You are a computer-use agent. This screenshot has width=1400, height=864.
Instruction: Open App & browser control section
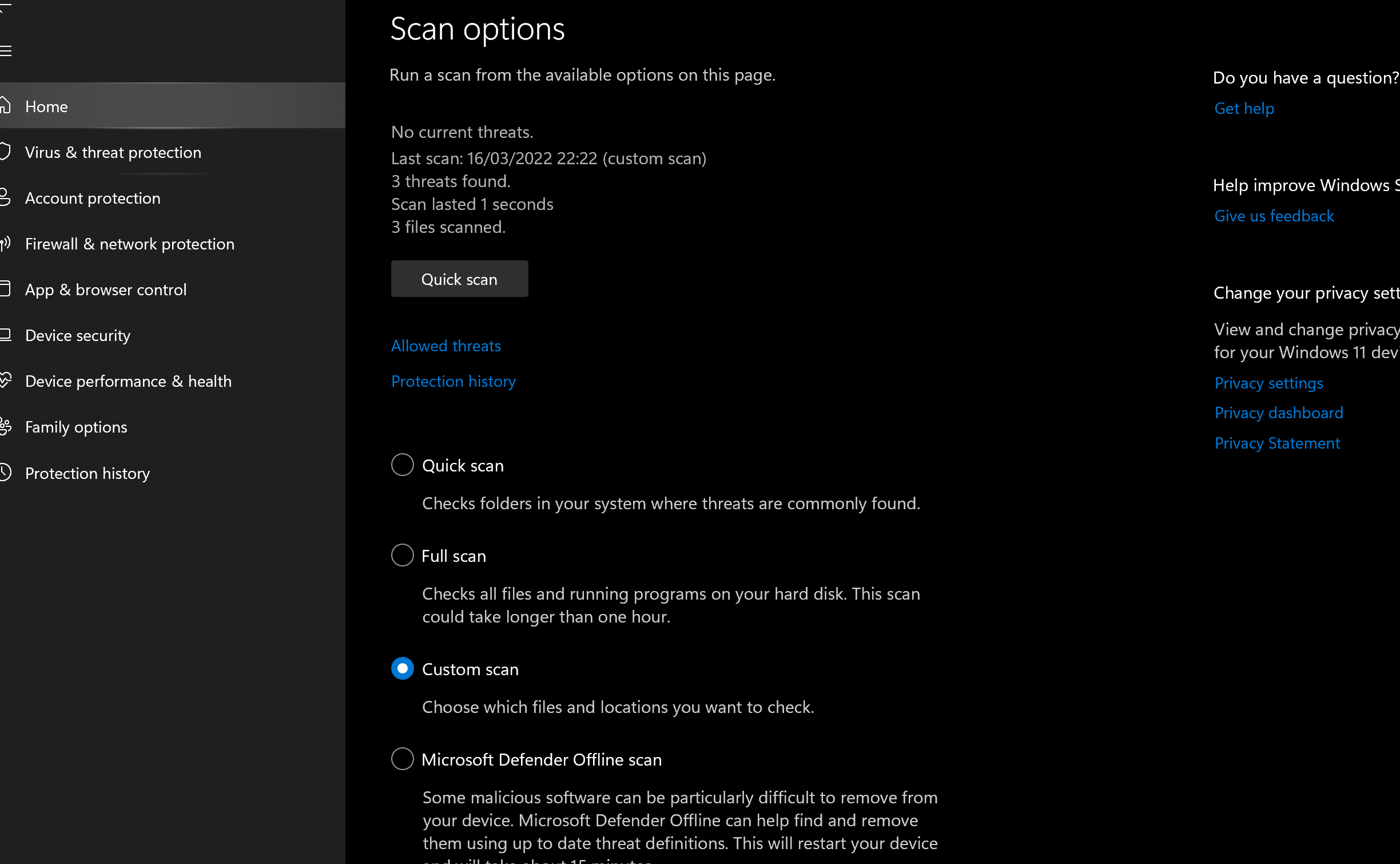106,290
